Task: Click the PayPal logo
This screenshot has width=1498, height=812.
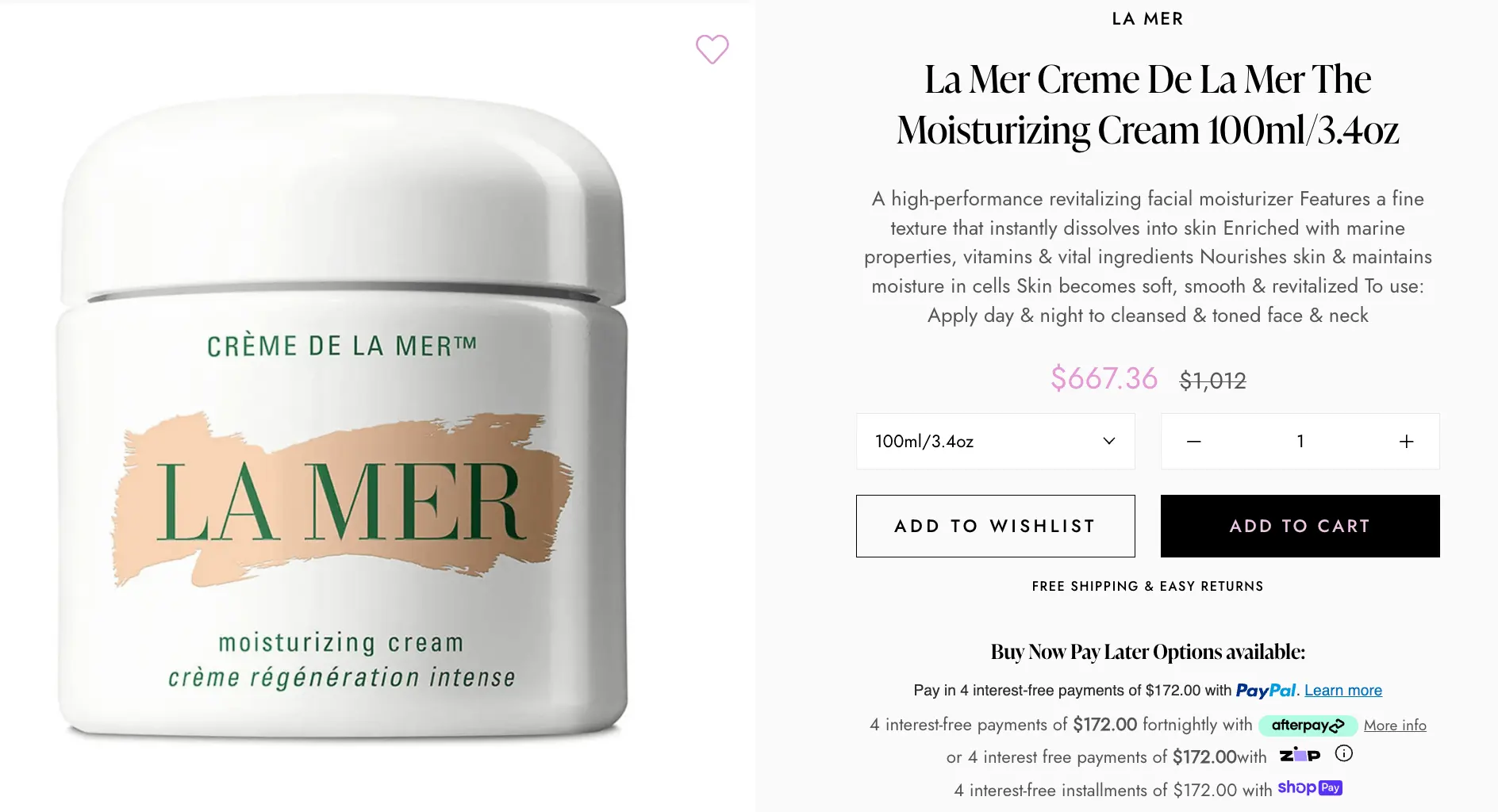Action: click(x=1266, y=691)
